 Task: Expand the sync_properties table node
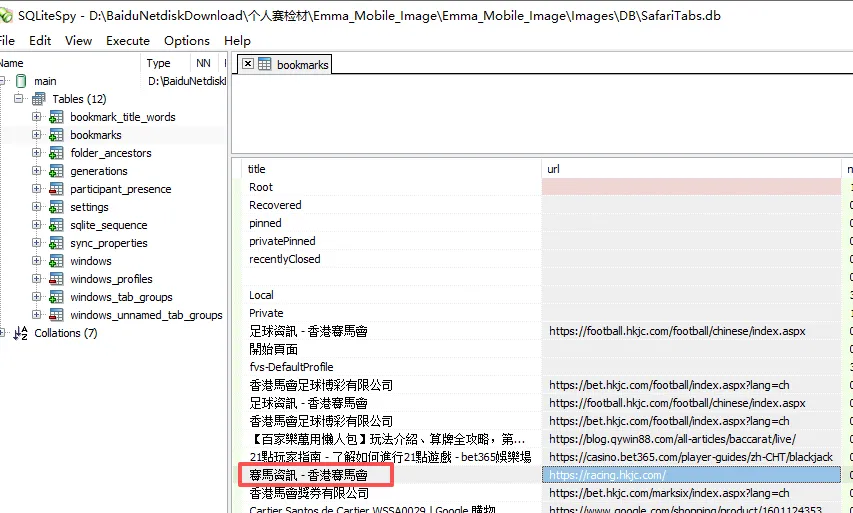pyautogui.click(x=36, y=242)
